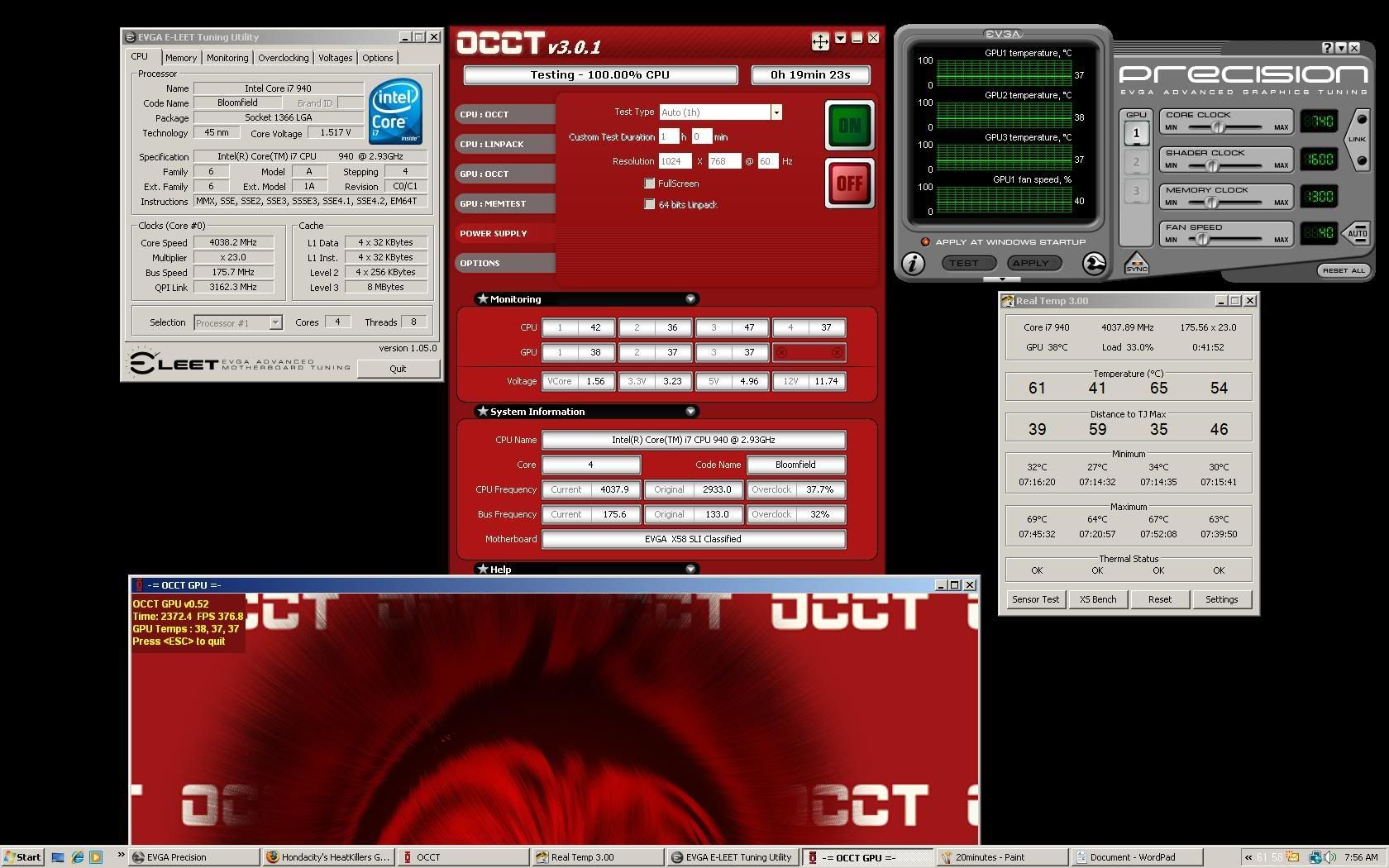Open the CPU : LINPACK tab

tap(504, 144)
